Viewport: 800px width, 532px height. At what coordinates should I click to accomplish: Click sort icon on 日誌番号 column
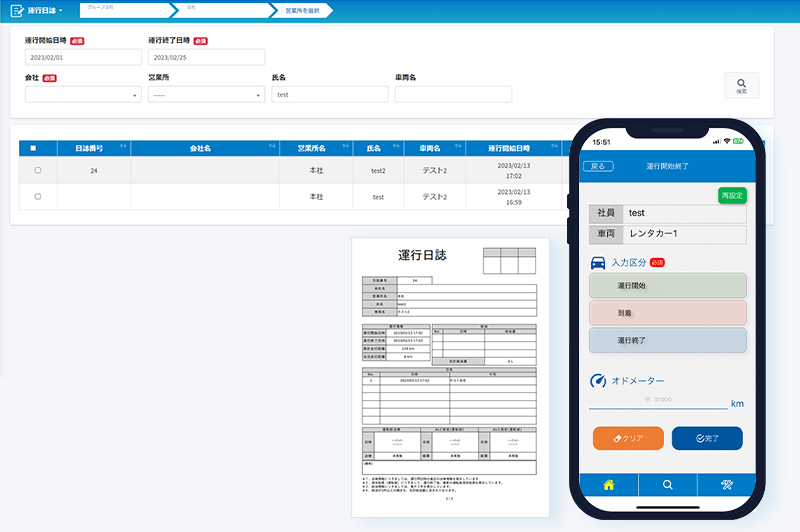[122, 147]
